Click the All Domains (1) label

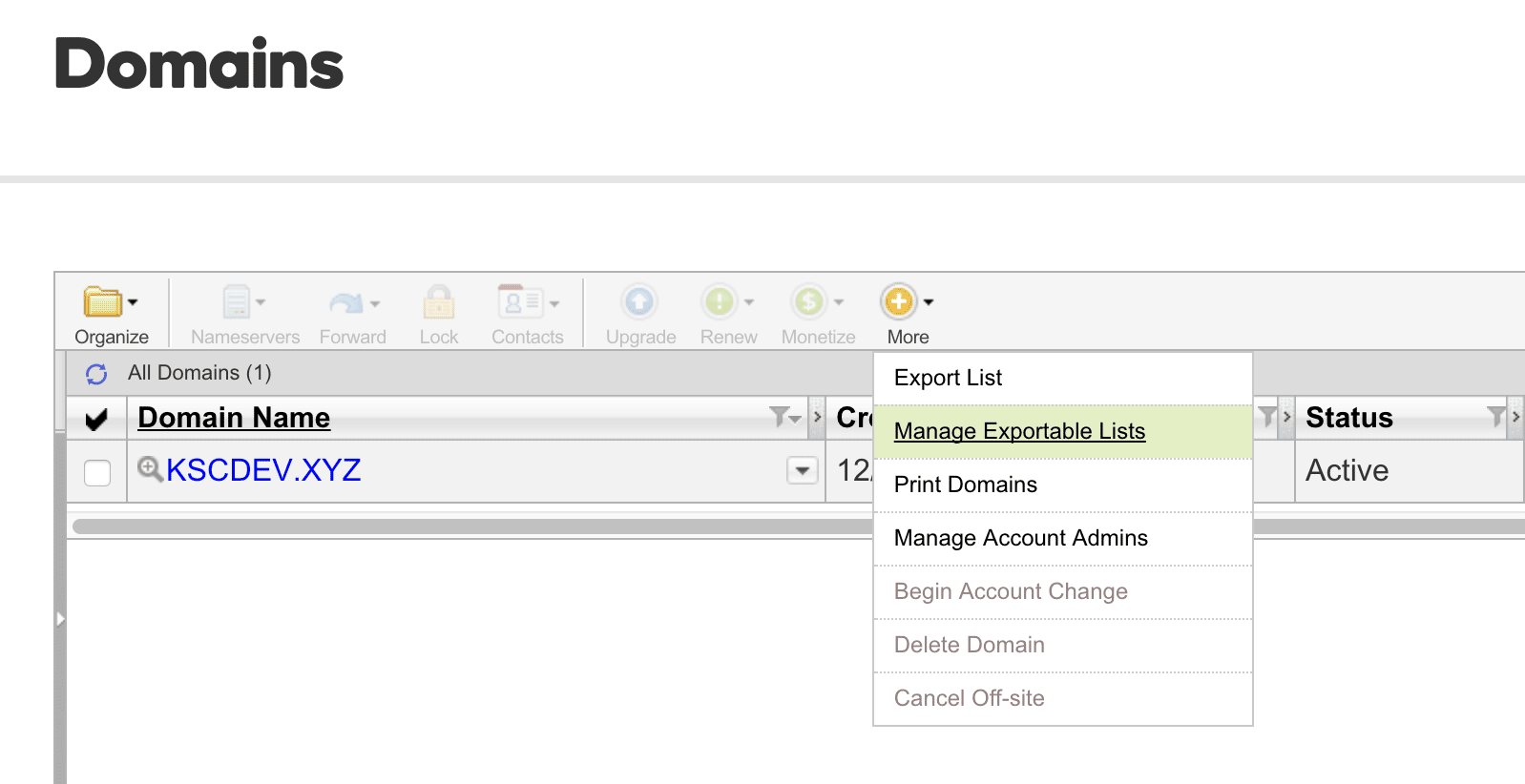(199, 373)
